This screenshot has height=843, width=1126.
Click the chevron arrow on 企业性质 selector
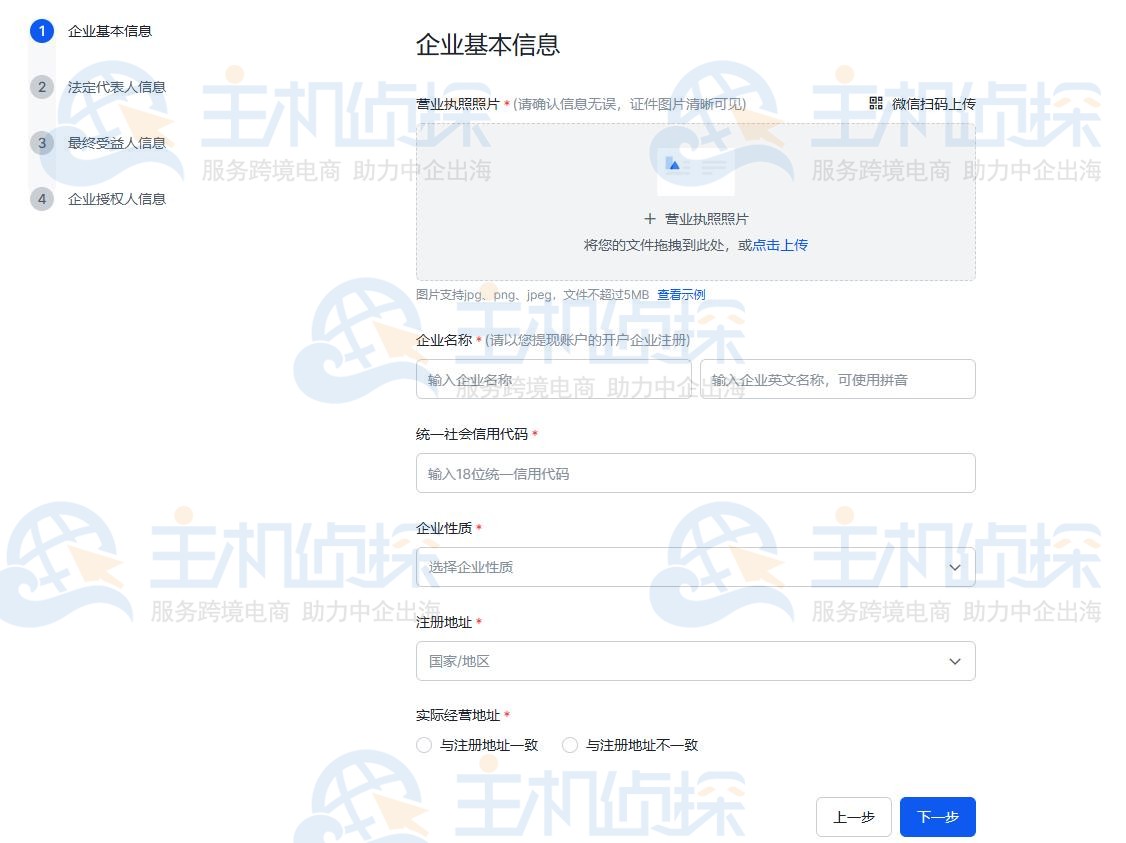pyautogui.click(x=954, y=567)
